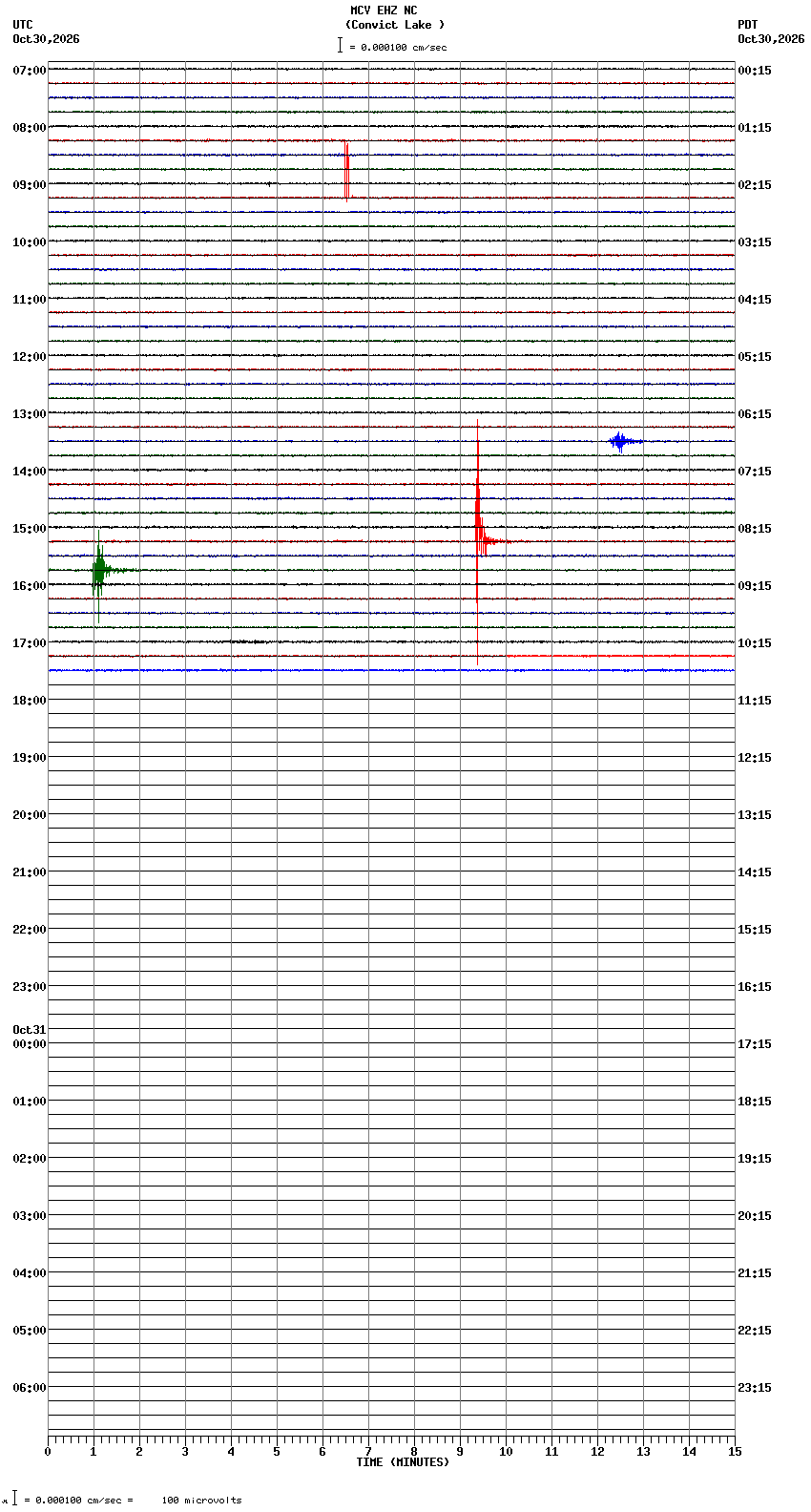Select the '18:00' UTC row label
Image resolution: width=811 pixels, height=1512 pixels.
click(x=30, y=701)
